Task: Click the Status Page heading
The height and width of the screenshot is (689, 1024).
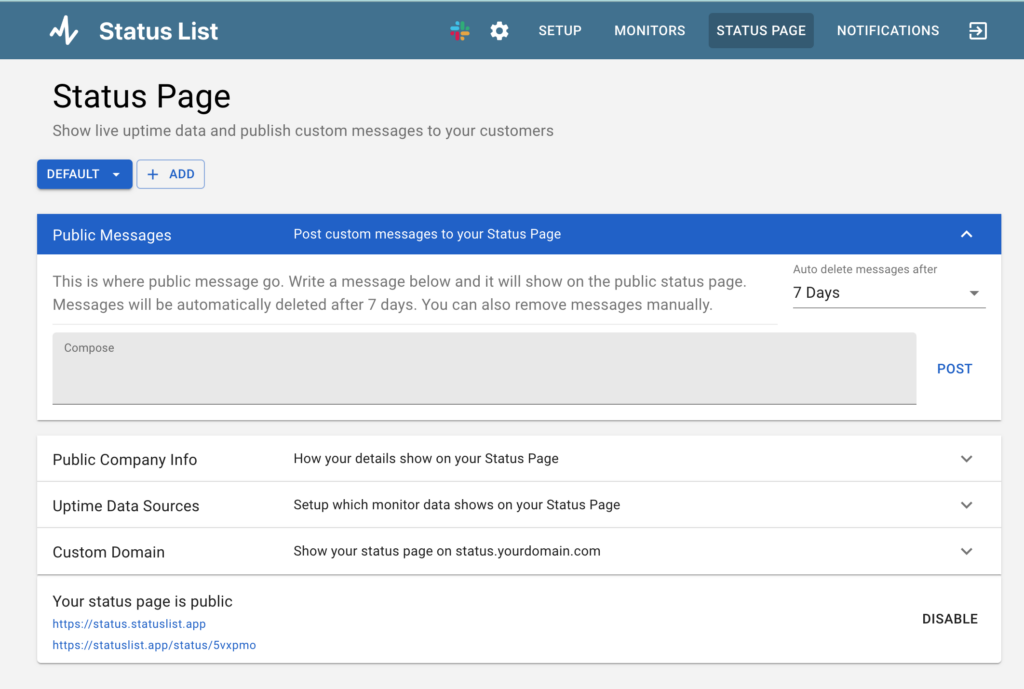Action: (x=142, y=97)
